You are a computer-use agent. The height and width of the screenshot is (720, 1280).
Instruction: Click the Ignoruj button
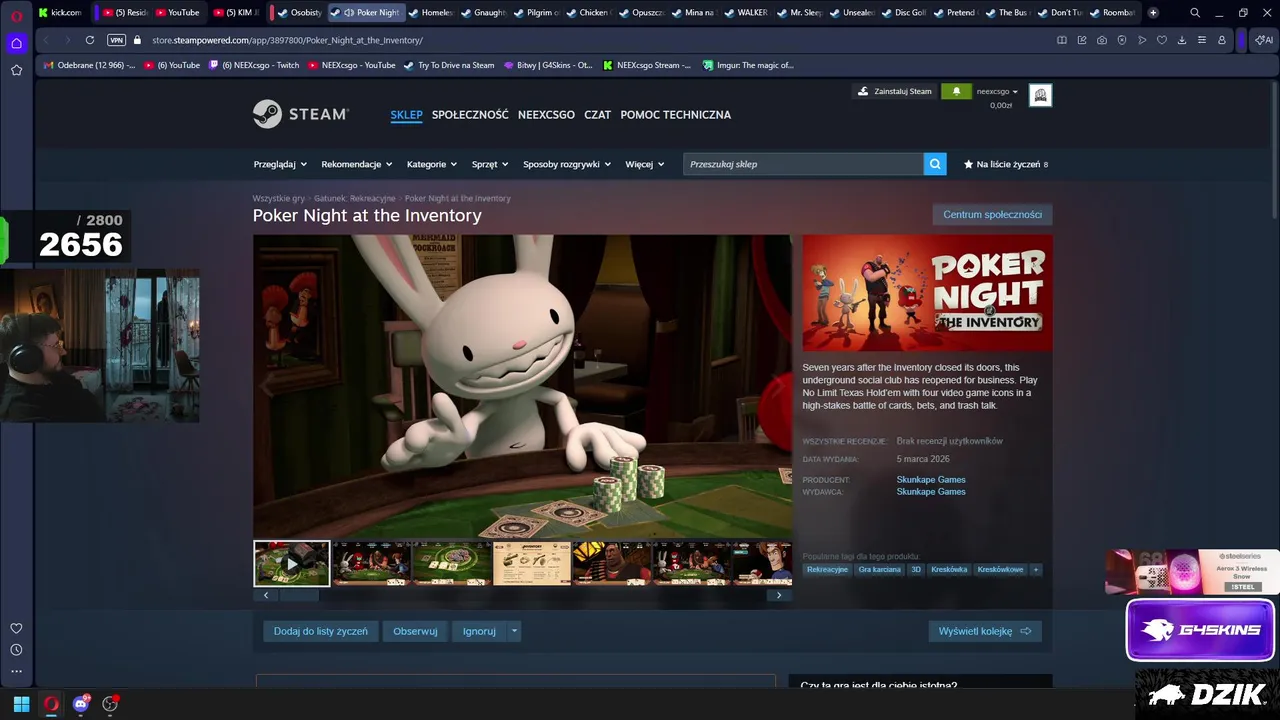click(479, 631)
